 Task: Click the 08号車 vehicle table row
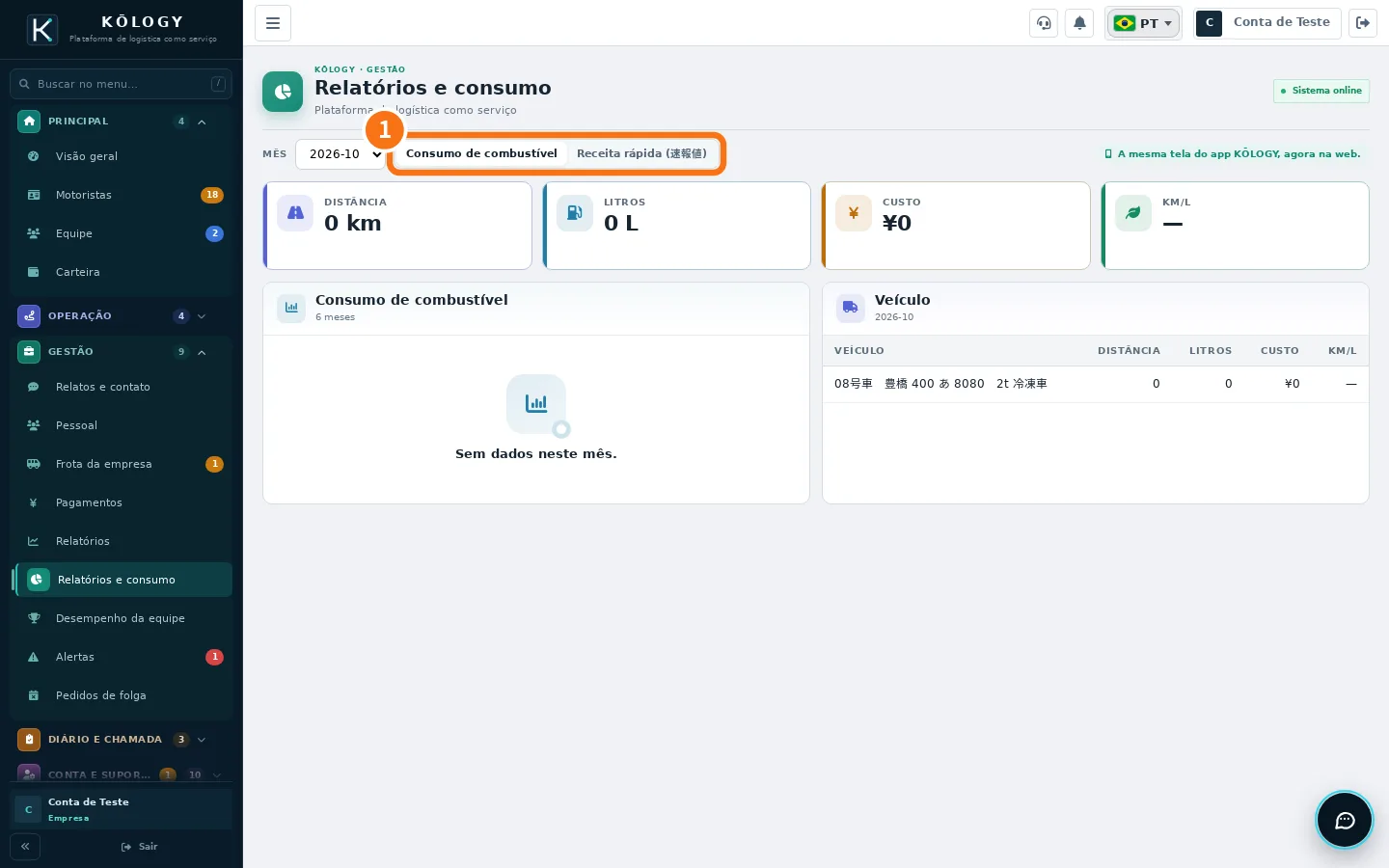coord(1095,384)
